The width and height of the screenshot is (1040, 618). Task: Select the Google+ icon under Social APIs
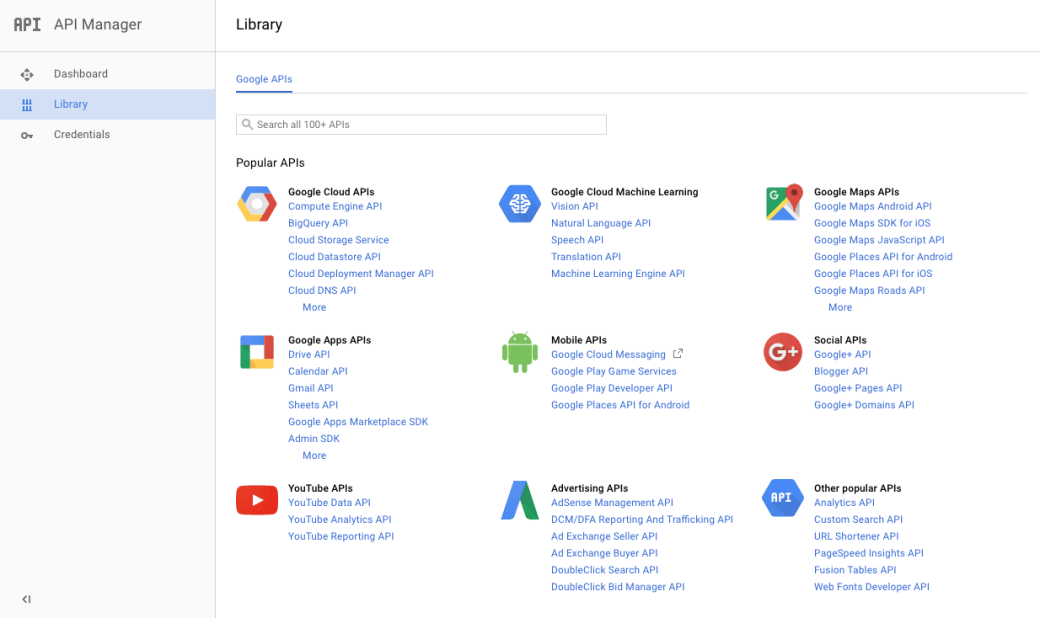[782, 351]
